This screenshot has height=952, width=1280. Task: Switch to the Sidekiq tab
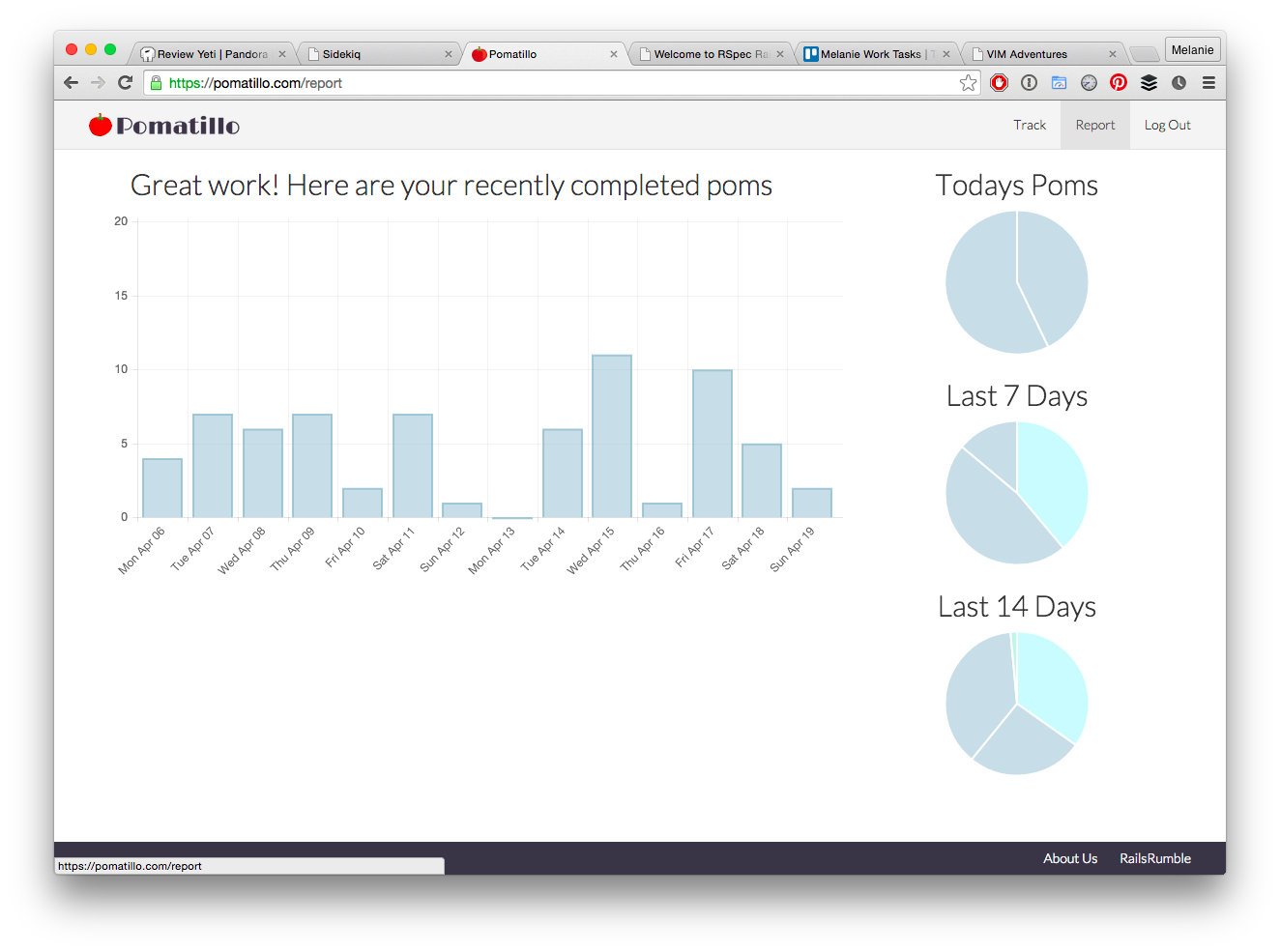pos(379,54)
